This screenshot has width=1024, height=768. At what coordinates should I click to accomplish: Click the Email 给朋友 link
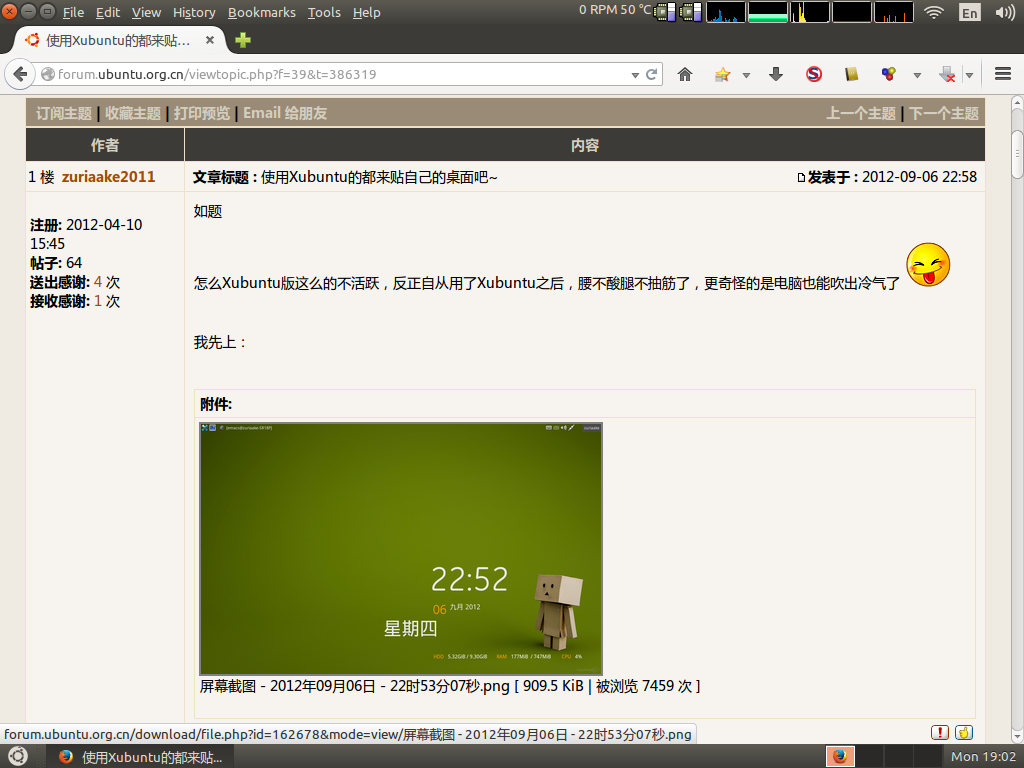[285, 113]
